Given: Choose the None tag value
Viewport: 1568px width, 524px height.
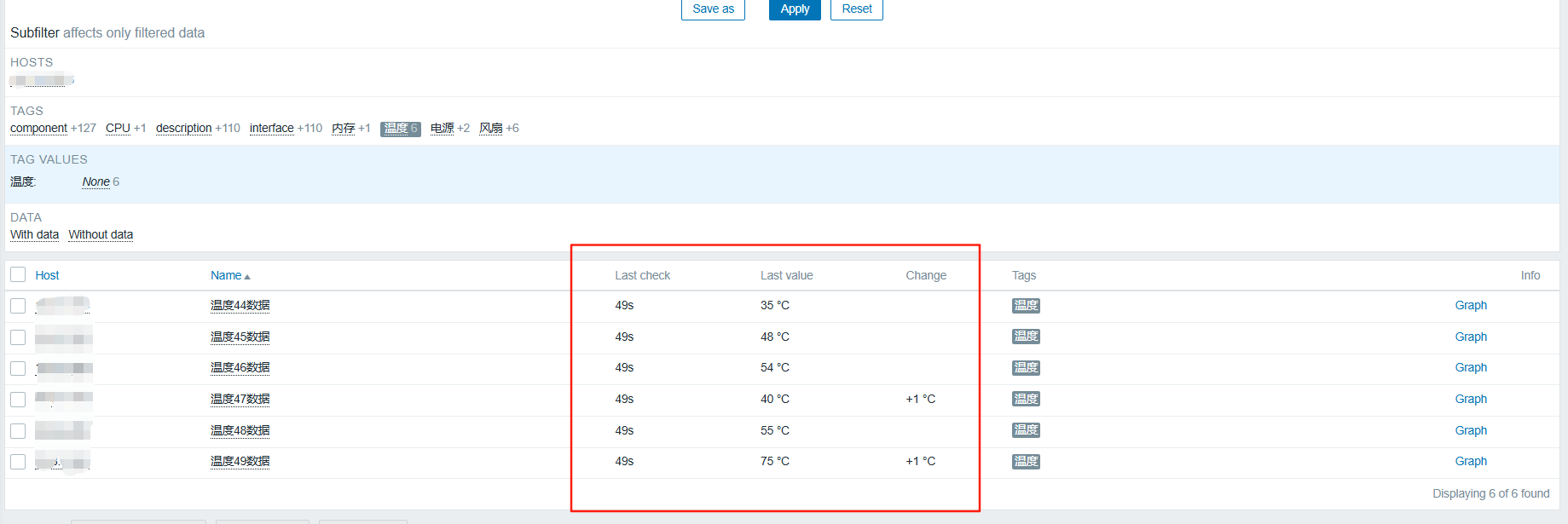Looking at the screenshot, I should pos(95,182).
